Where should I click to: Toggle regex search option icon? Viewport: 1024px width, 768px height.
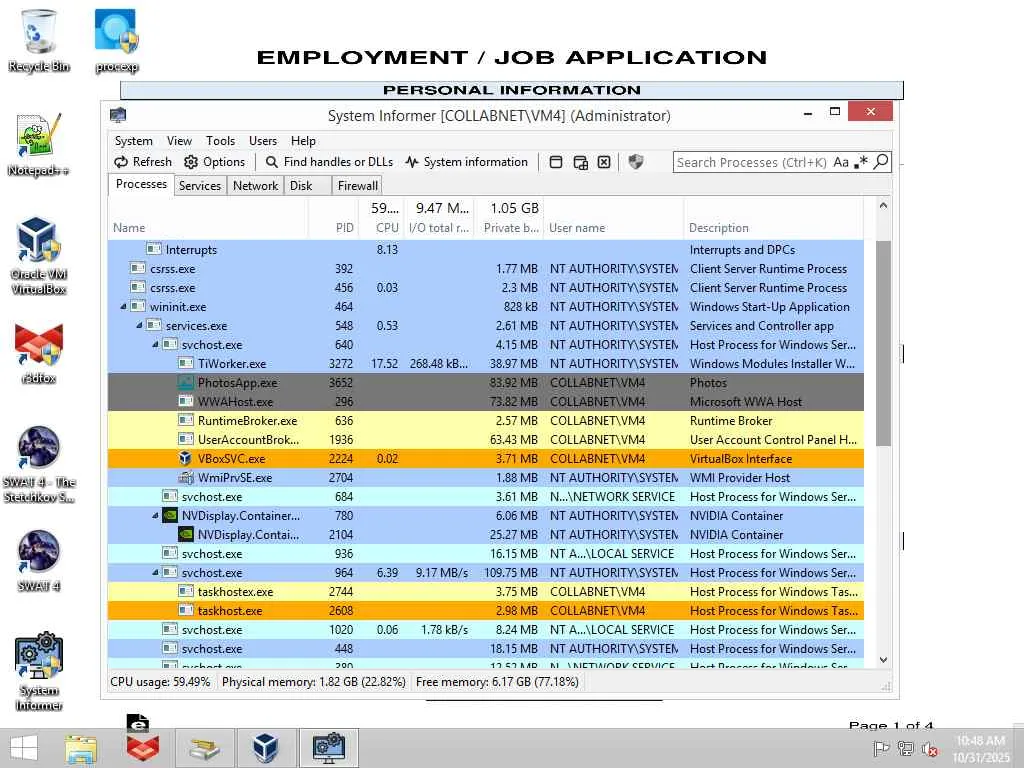pyautogui.click(x=861, y=161)
